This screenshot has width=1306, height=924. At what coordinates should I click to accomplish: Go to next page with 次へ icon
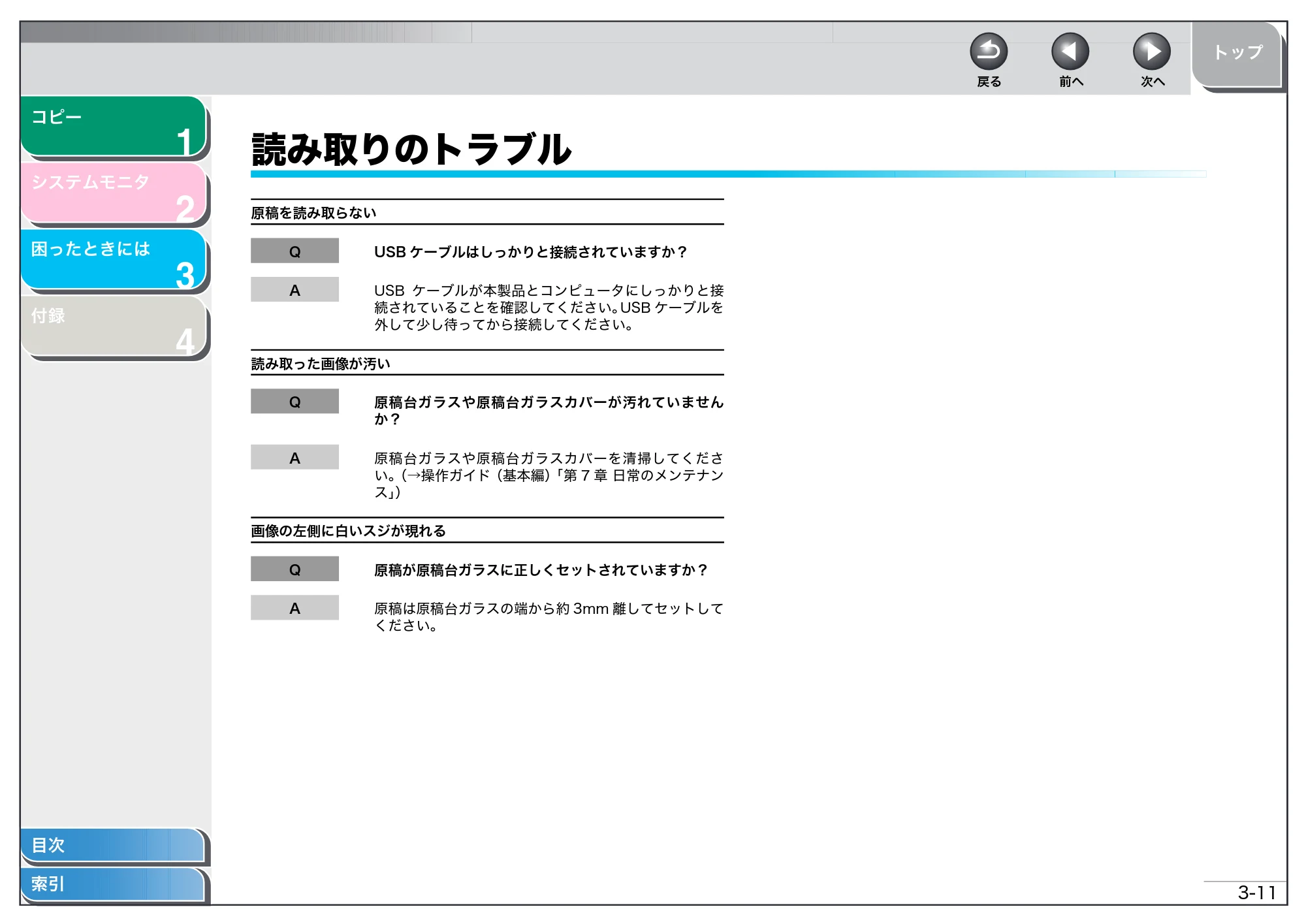point(1152,52)
